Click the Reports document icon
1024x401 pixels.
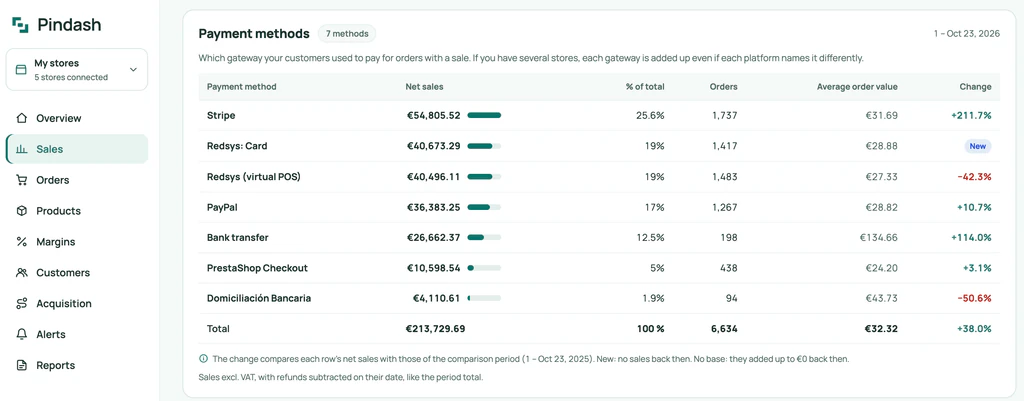coord(22,365)
